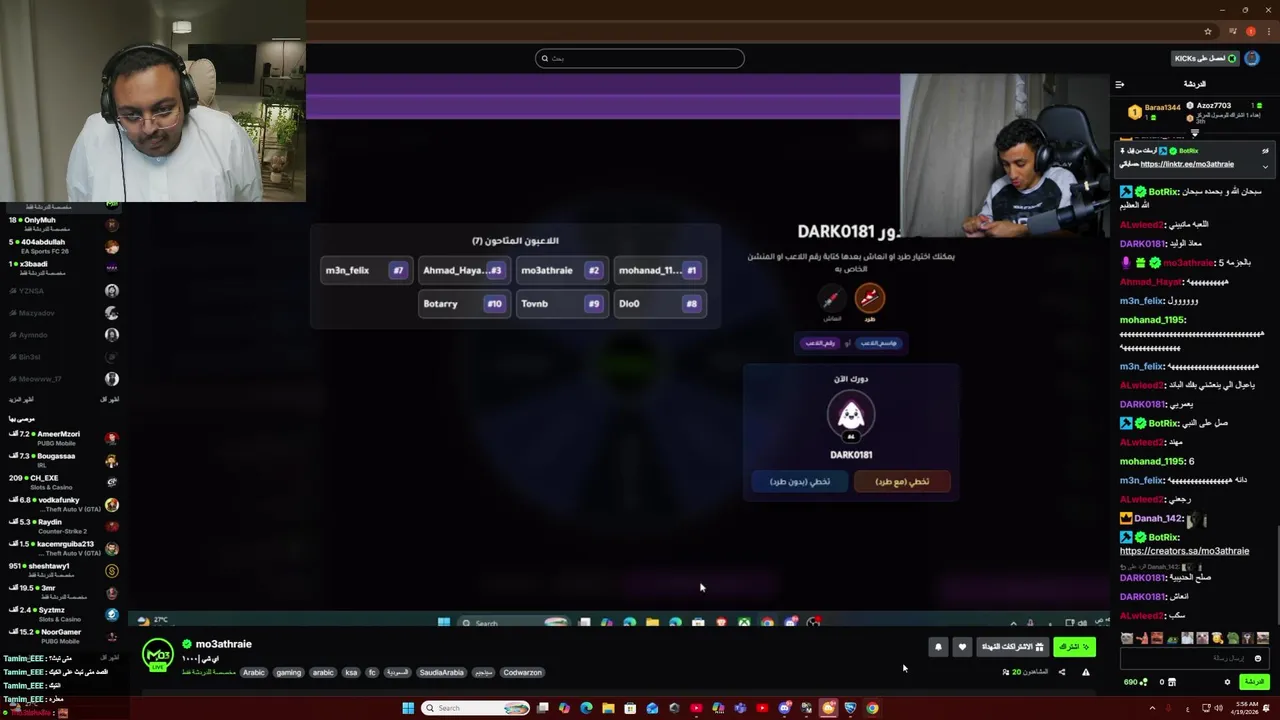Open Google Chrome from the taskbar
1280x720 pixels.
pyautogui.click(x=872, y=708)
